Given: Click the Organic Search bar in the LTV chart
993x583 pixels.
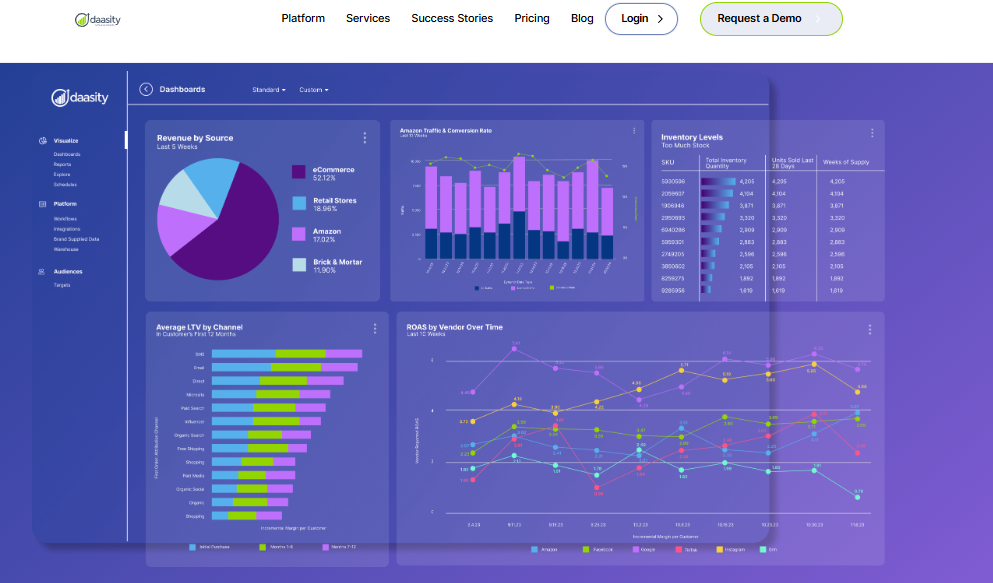Looking at the screenshot, I should (261, 435).
